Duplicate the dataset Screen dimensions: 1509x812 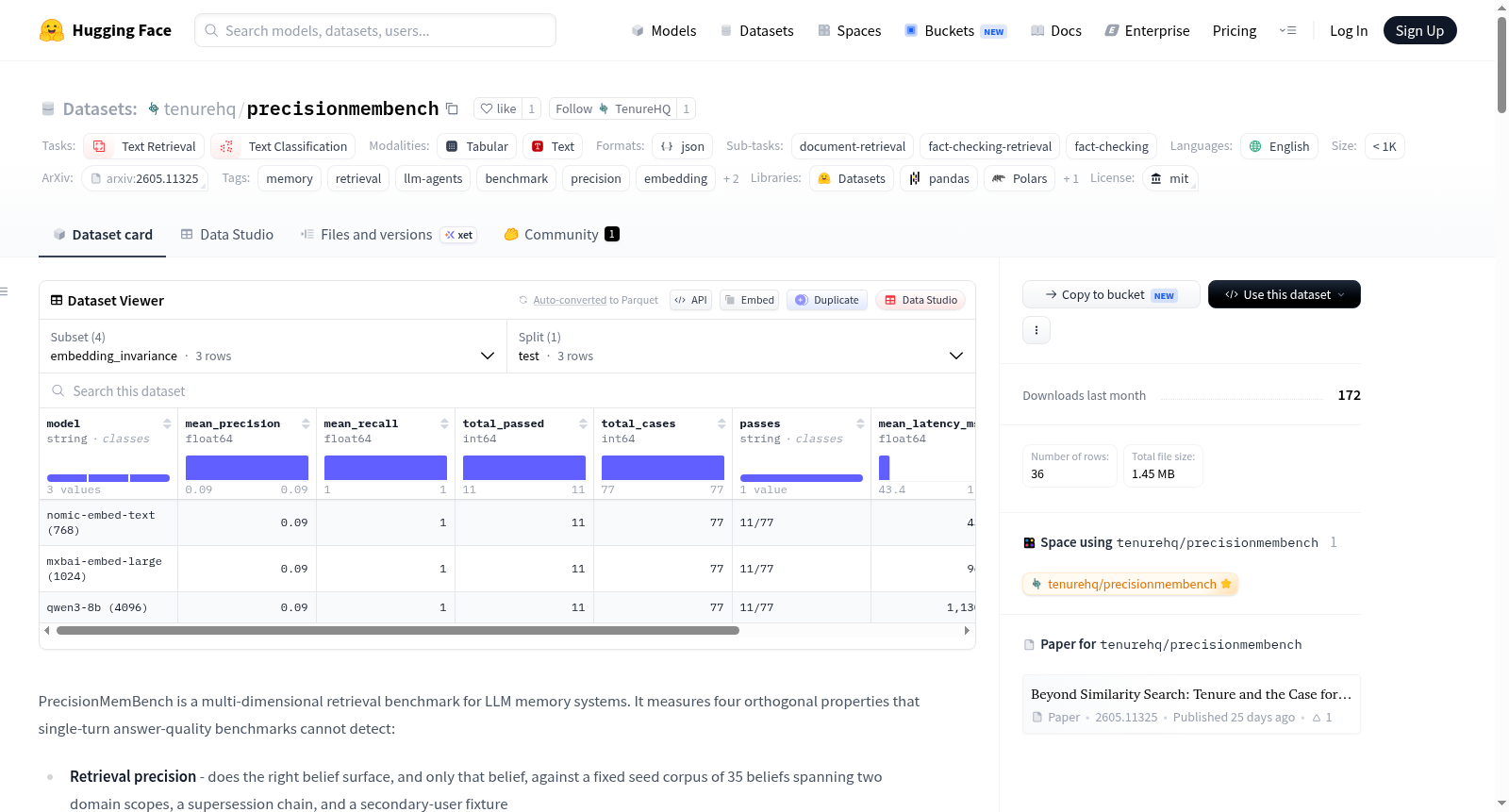[827, 300]
